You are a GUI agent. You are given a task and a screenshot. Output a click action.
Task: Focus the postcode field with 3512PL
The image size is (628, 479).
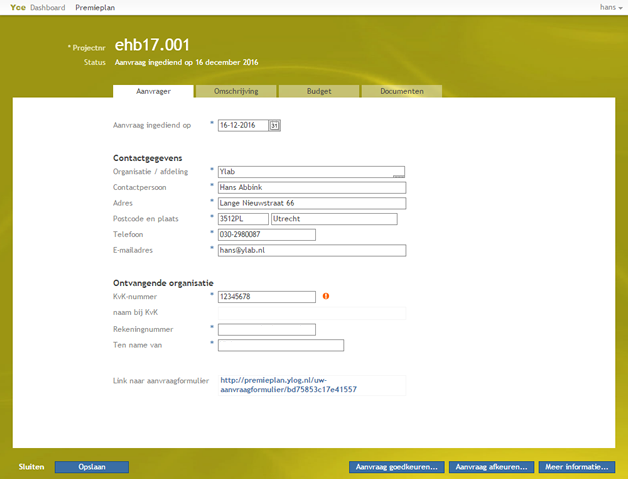tap(243, 219)
